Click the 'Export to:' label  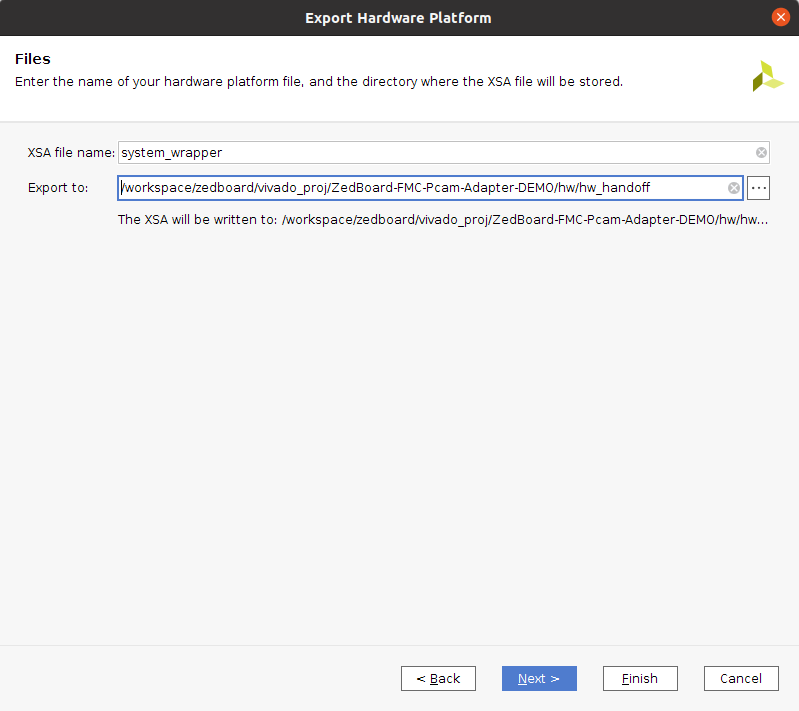(x=58, y=188)
